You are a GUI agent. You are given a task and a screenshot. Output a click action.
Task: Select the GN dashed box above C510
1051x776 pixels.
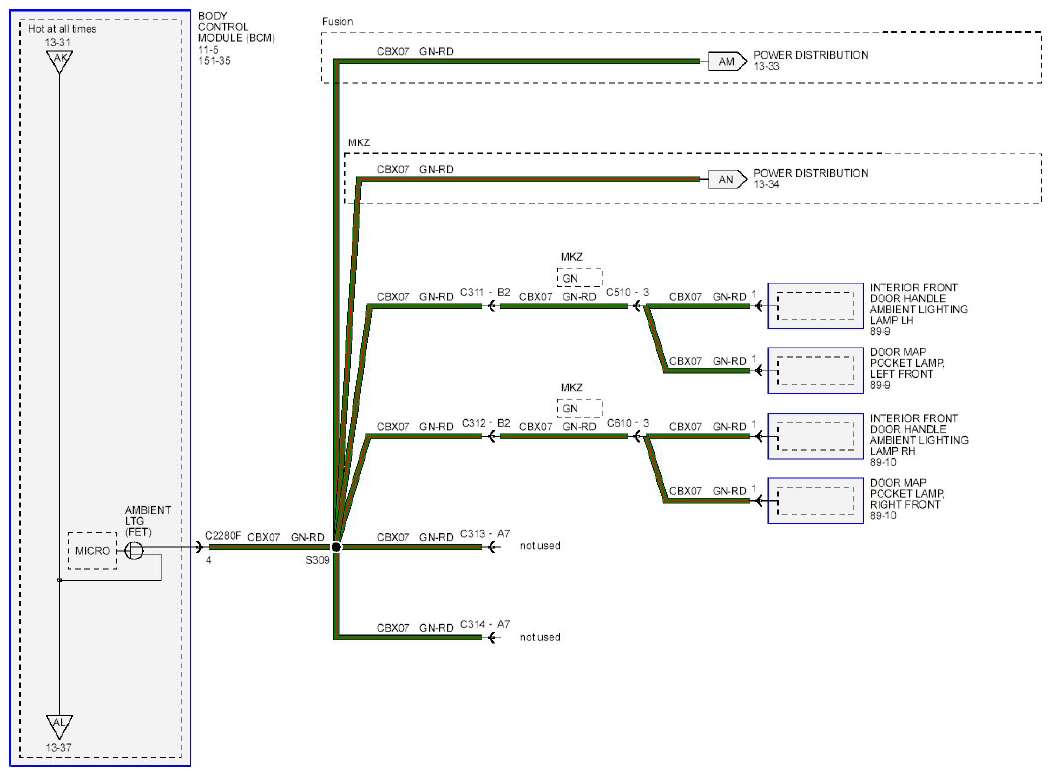pyautogui.click(x=579, y=278)
